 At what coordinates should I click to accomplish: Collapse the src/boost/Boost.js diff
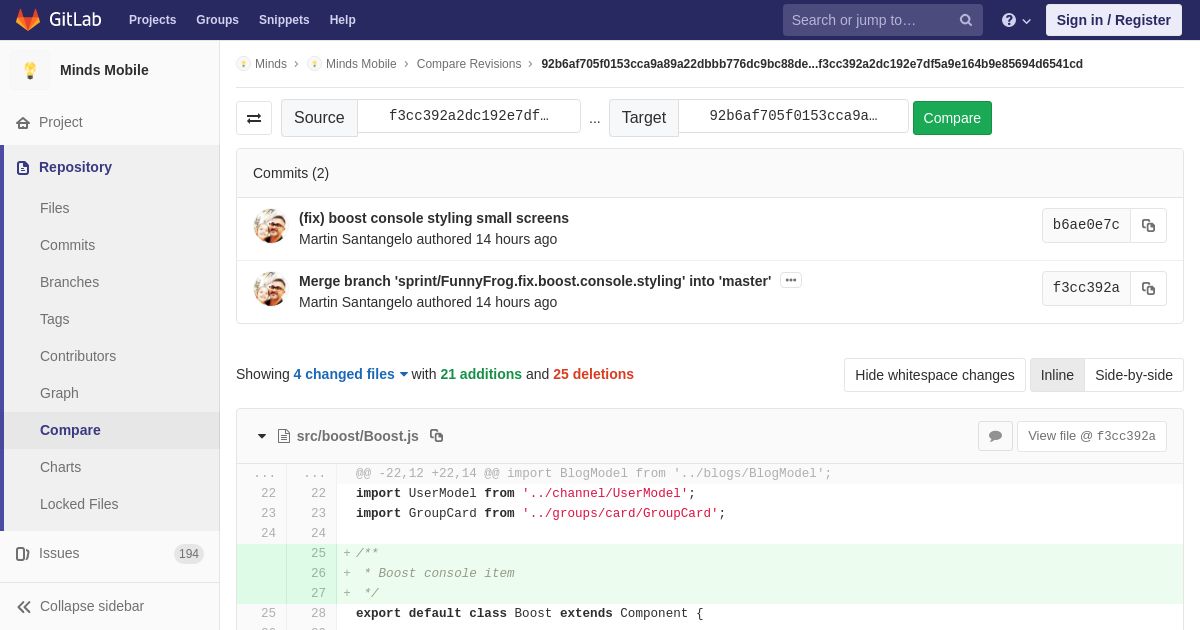tap(262, 436)
